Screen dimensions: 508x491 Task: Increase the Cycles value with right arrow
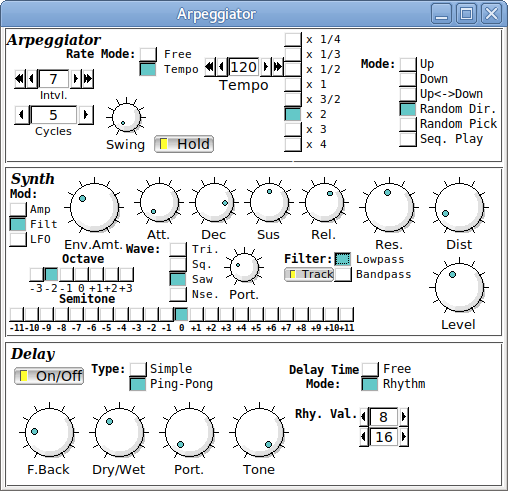coord(86,115)
